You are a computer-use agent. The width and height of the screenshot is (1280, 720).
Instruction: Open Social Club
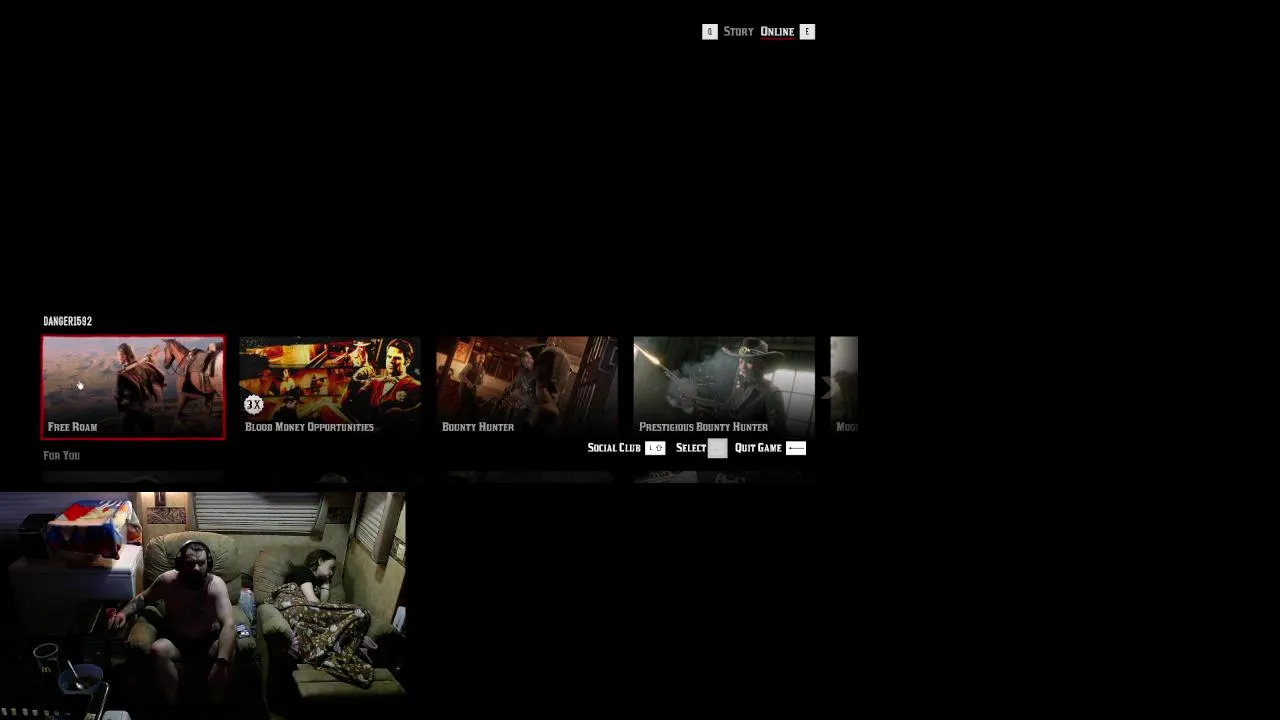(x=614, y=448)
